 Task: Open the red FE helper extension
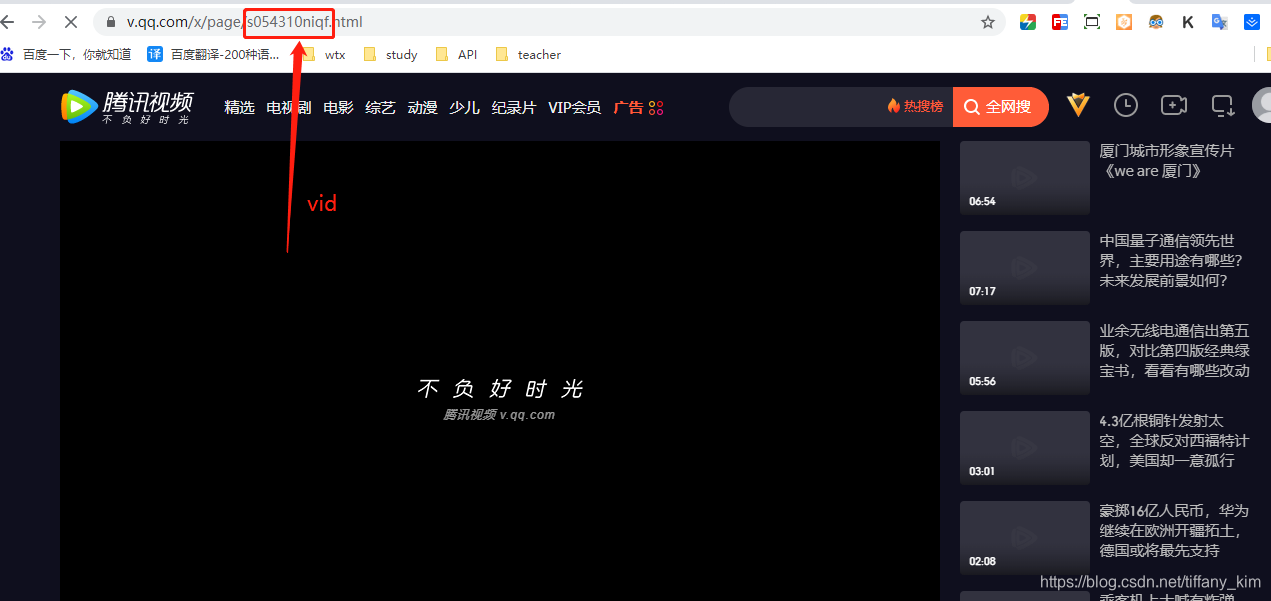coord(1060,22)
